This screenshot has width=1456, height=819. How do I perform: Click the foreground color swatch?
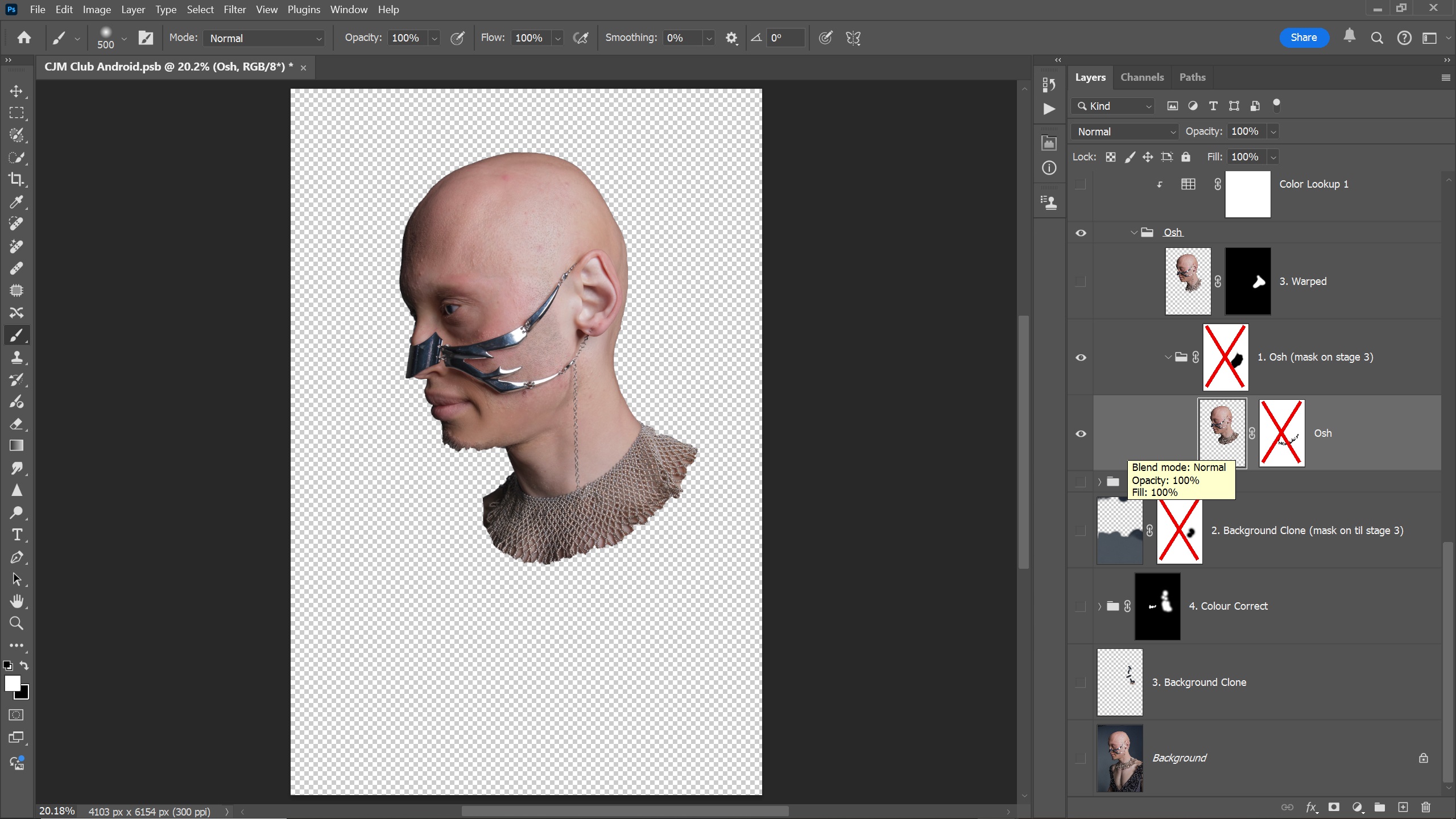(x=12, y=683)
